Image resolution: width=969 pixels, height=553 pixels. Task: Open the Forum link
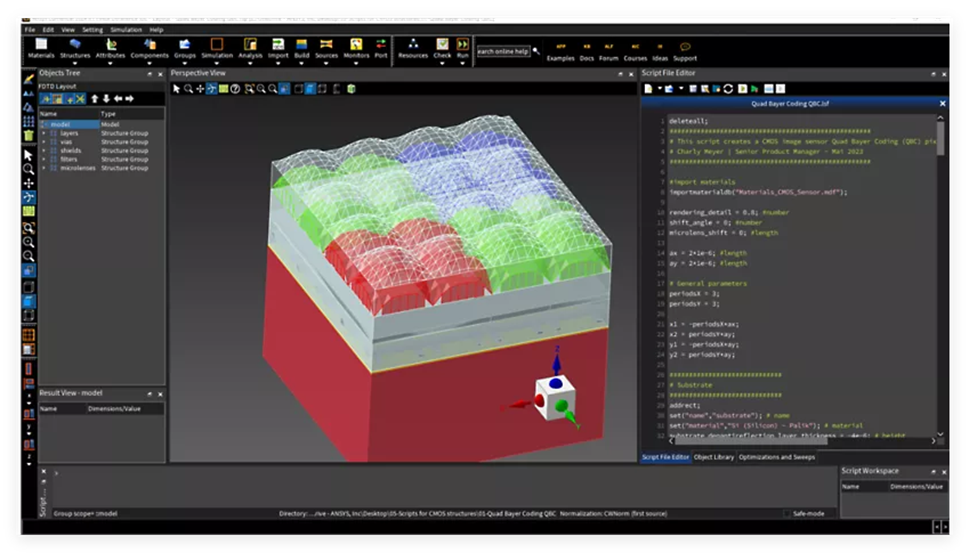pyautogui.click(x=609, y=53)
